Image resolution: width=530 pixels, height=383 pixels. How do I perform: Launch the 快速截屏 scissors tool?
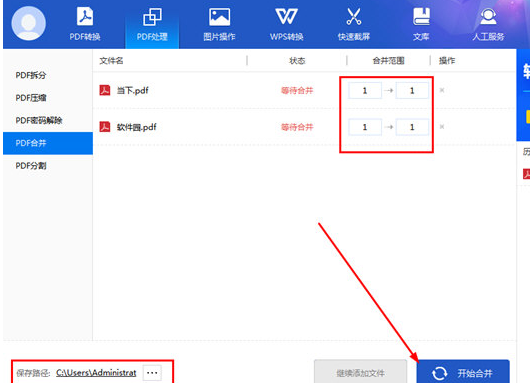click(x=354, y=24)
